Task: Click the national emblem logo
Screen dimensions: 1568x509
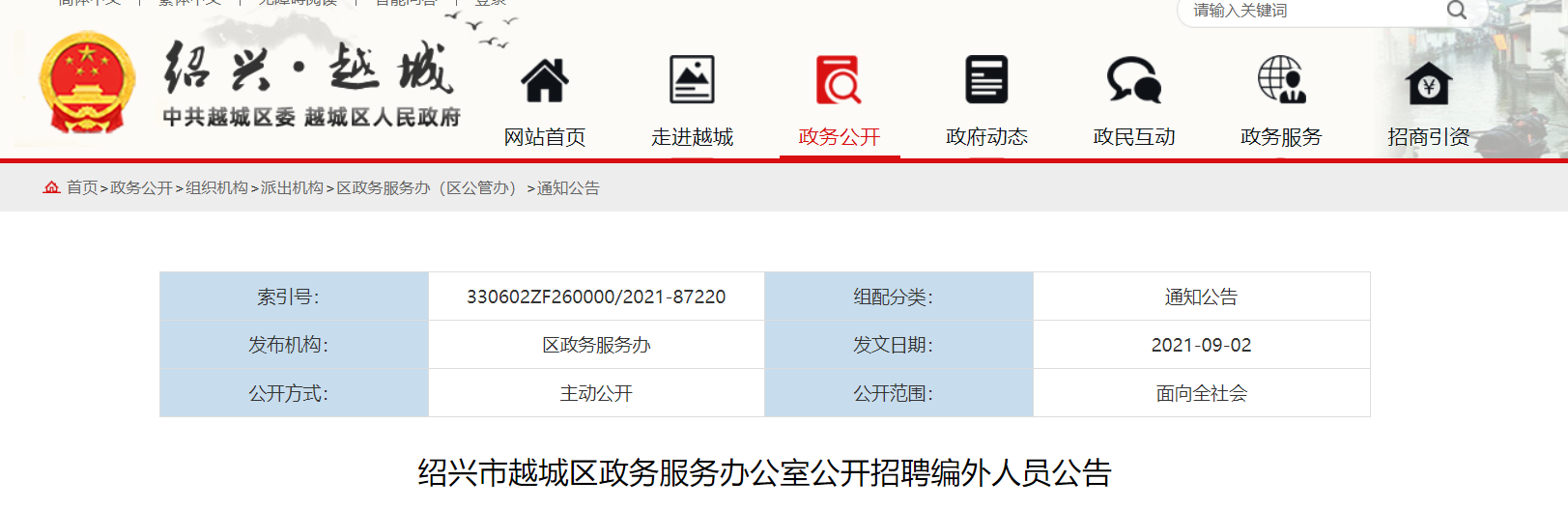Action: click(x=87, y=83)
